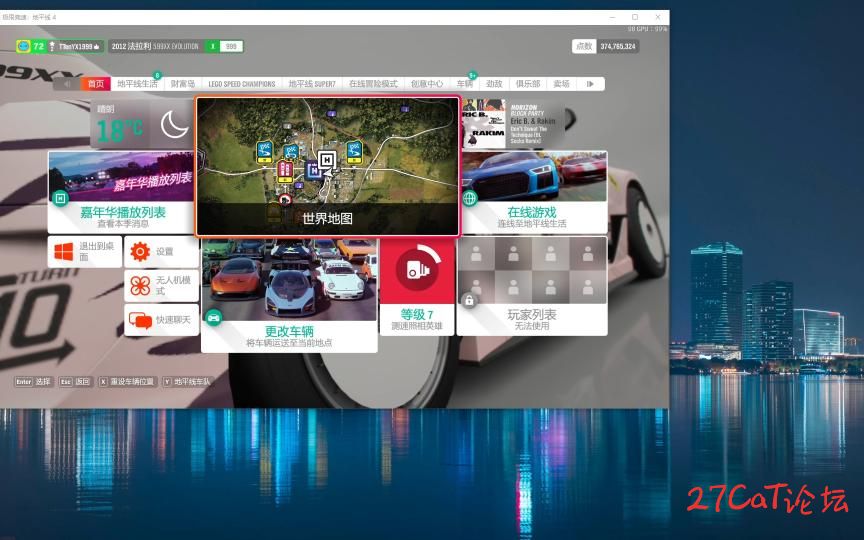
Task: Click the notification badge on the 车辆 tab
Action: (x=473, y=75)
